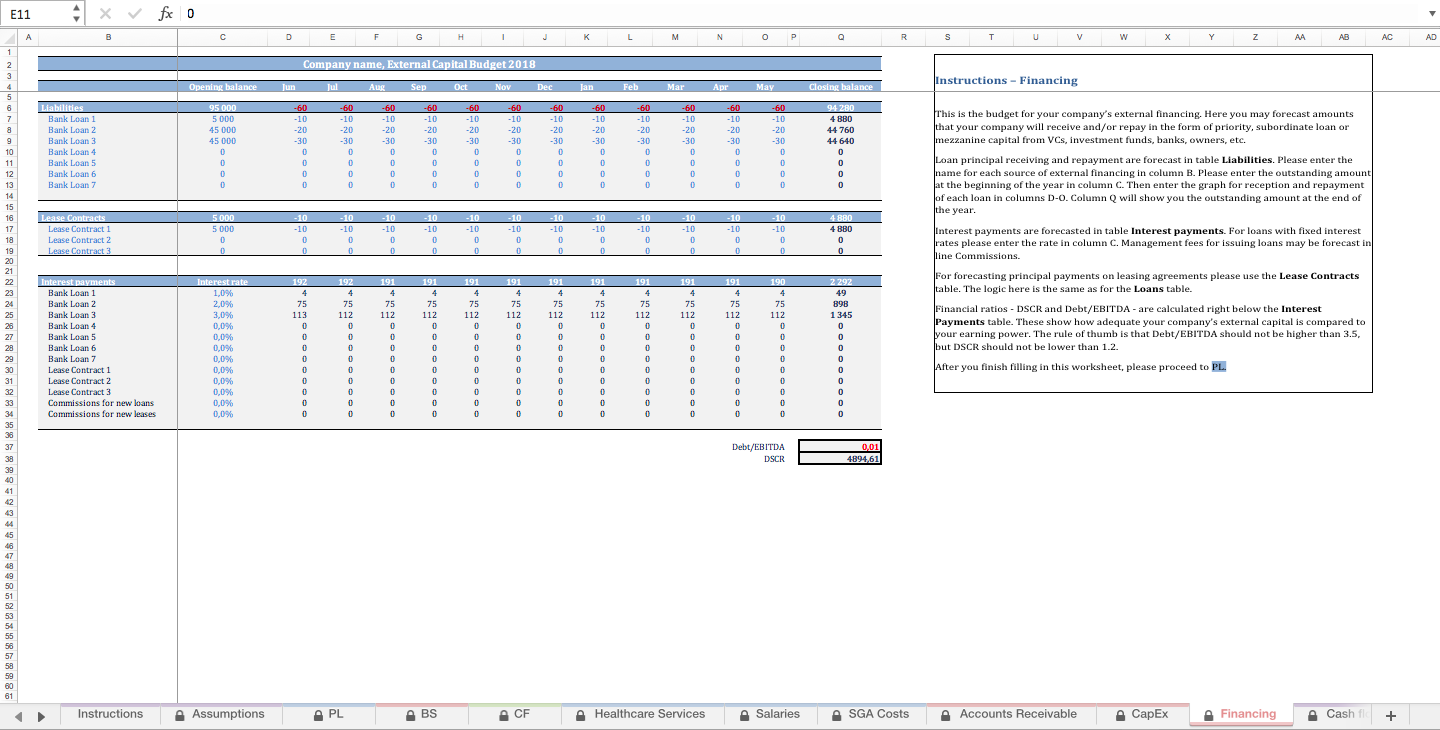Select column header Q
Viewport: 1440px width, 730px height.
841,37
